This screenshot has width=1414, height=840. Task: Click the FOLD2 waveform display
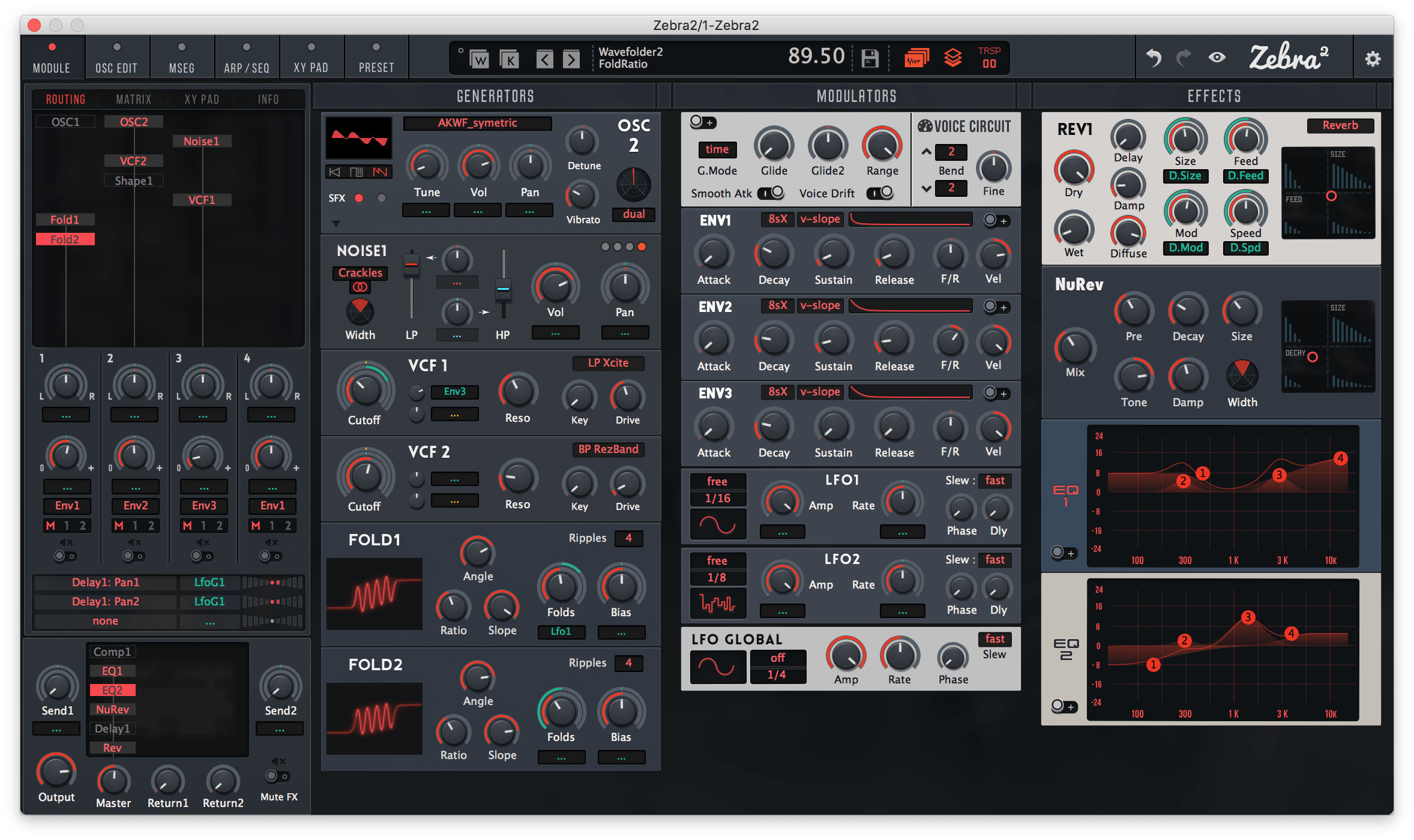click(374, 719)
